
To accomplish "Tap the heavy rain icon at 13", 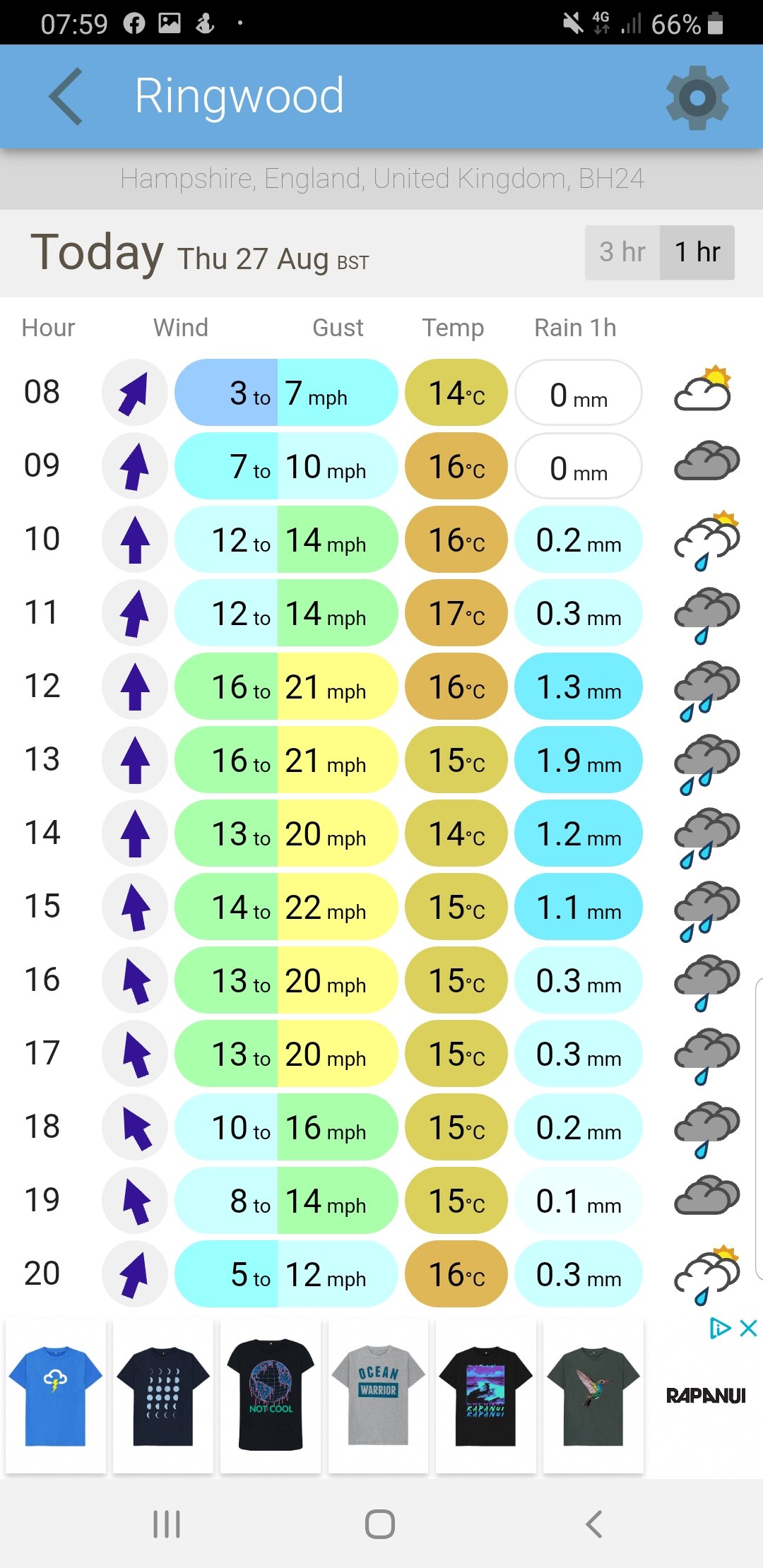I will pyautogui.click(x=706, y=763).
